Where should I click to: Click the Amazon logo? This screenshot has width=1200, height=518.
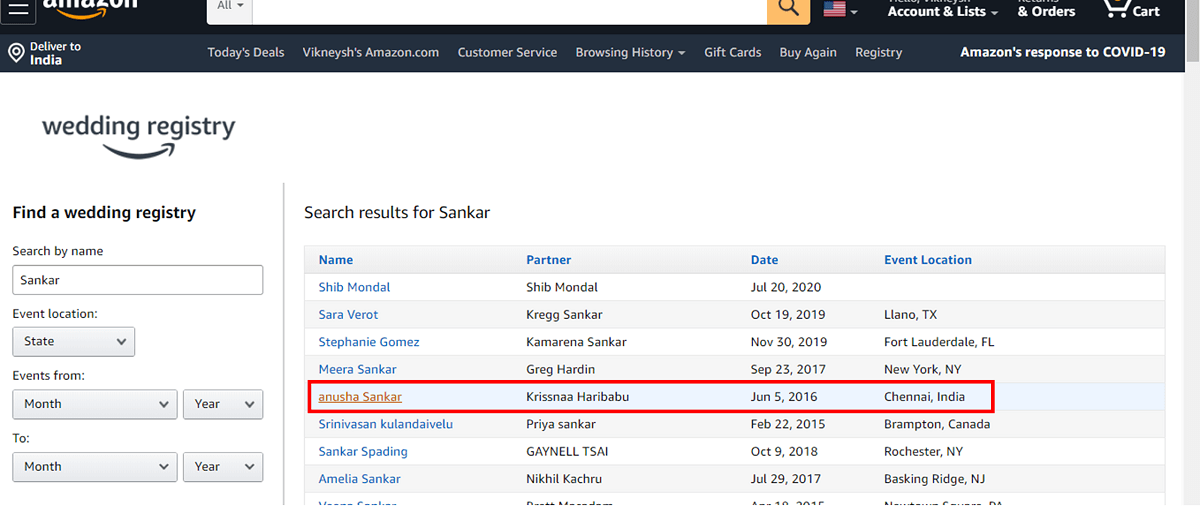[90, 10]
